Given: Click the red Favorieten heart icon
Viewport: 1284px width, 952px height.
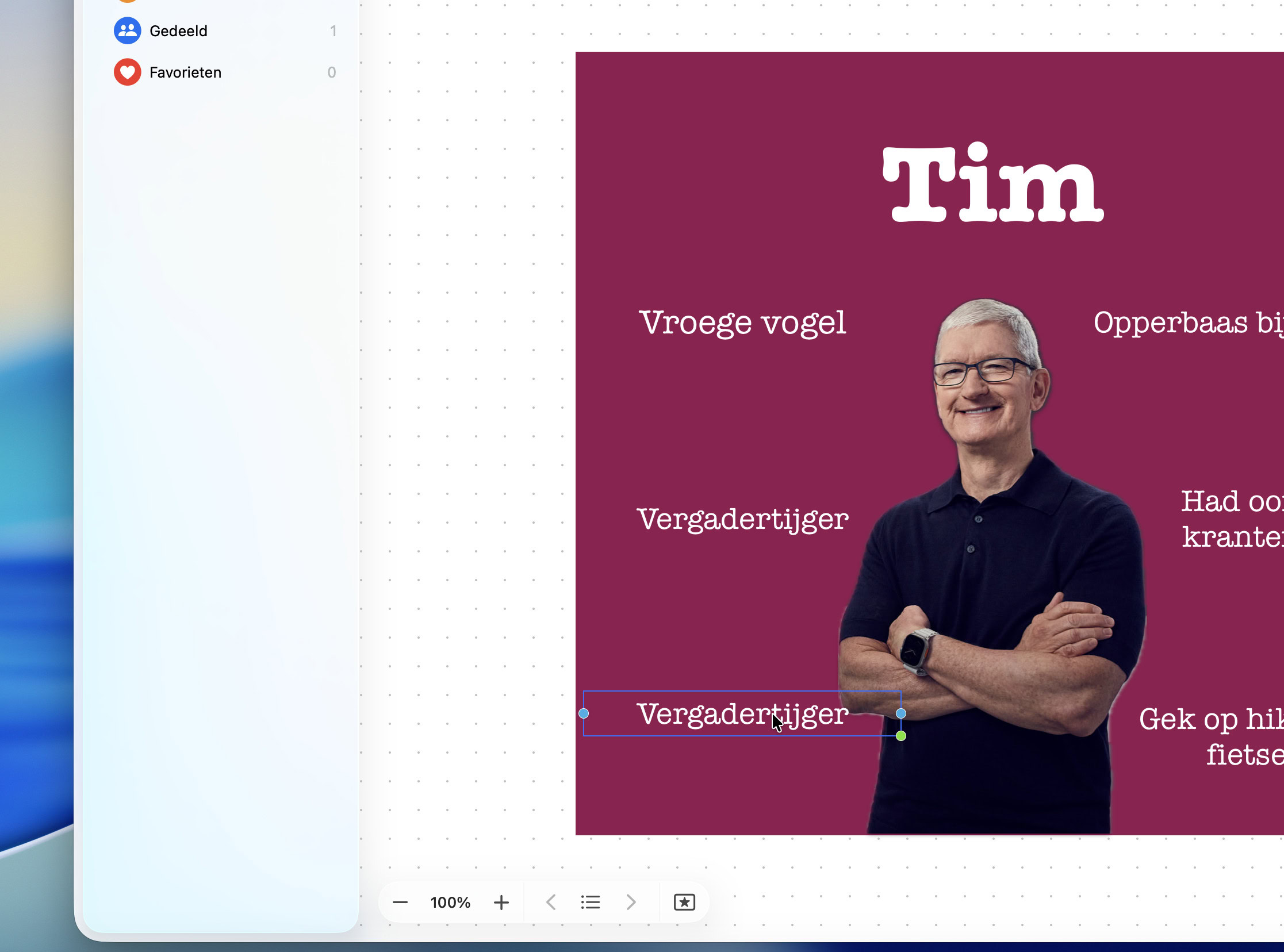Looking at the screenshot, I should coord(127,72).
